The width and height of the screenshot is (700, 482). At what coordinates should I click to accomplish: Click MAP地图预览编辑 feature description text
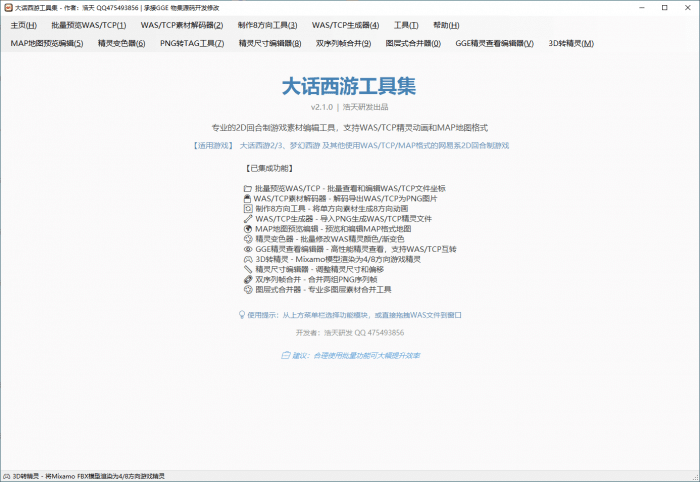click(x=333, y=229)
